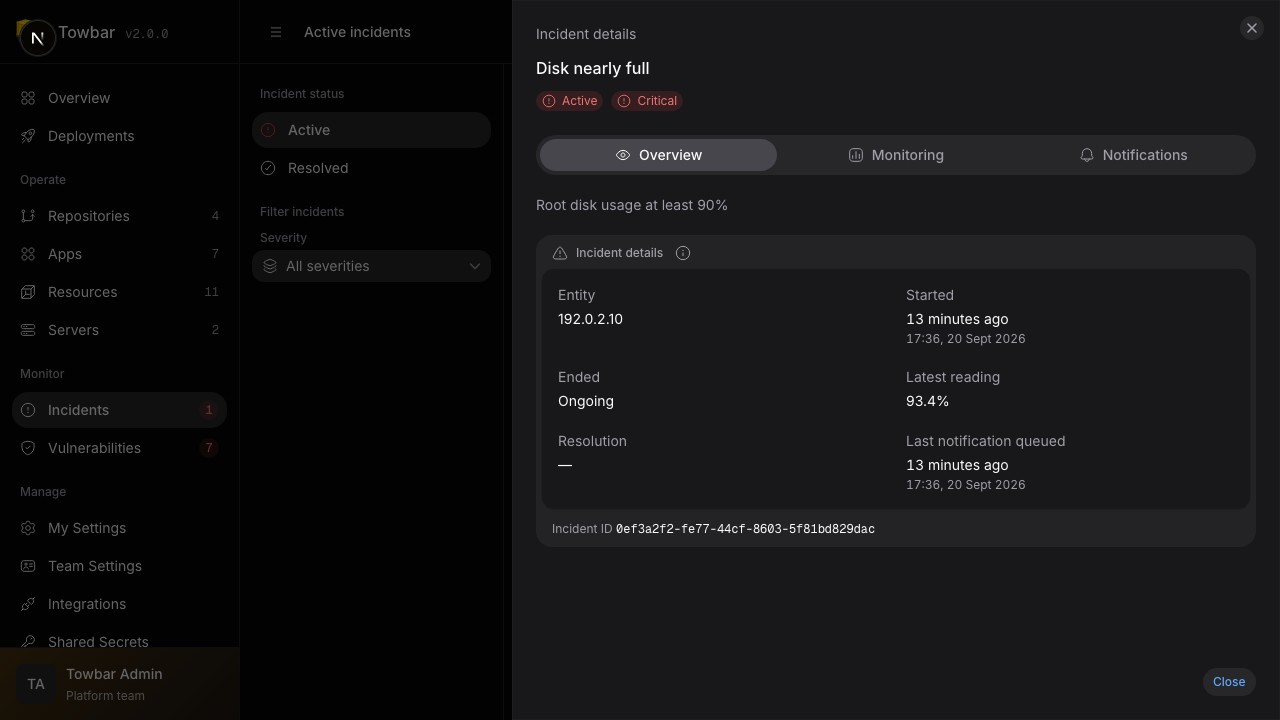The image size is (1280, 720).
Task: Select the Active incident status filter
Action: (371, 130)
